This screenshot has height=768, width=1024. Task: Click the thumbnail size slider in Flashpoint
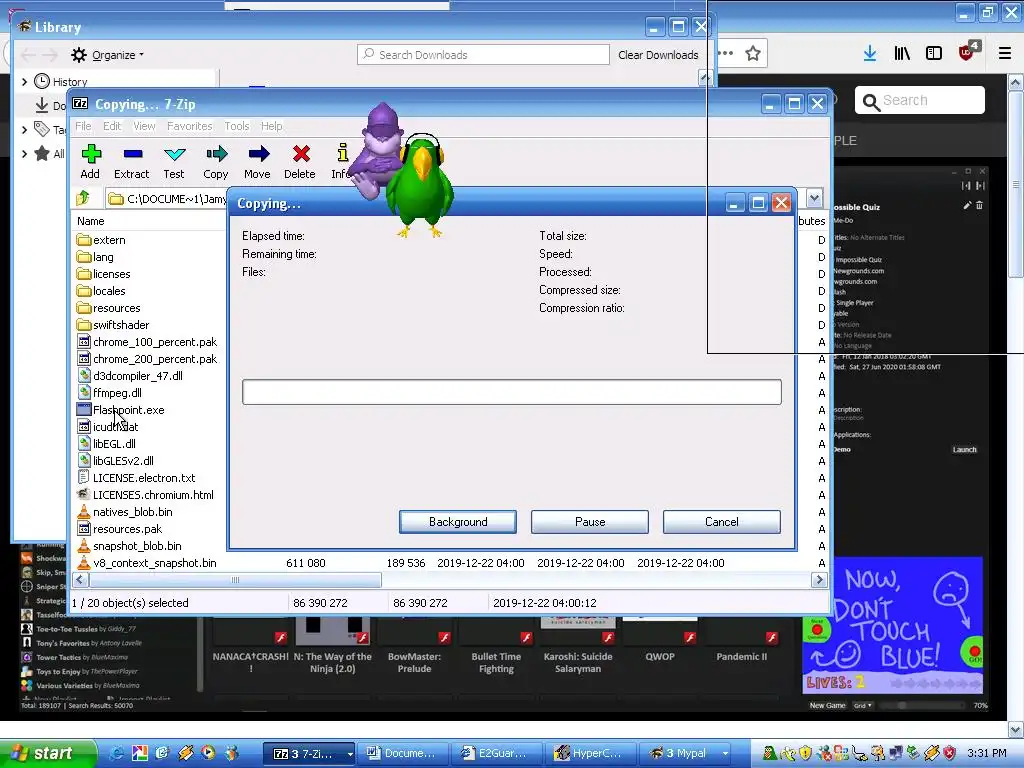click(x=921, y=705)
